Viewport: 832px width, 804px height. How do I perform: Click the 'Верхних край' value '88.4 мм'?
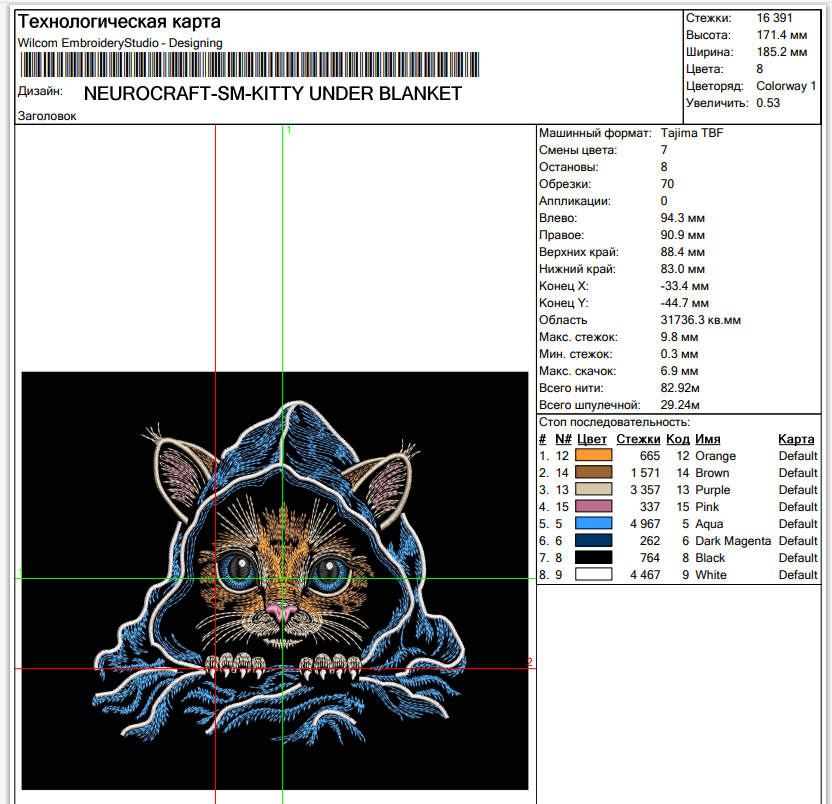pyautogui.click(x=682, y=252)
